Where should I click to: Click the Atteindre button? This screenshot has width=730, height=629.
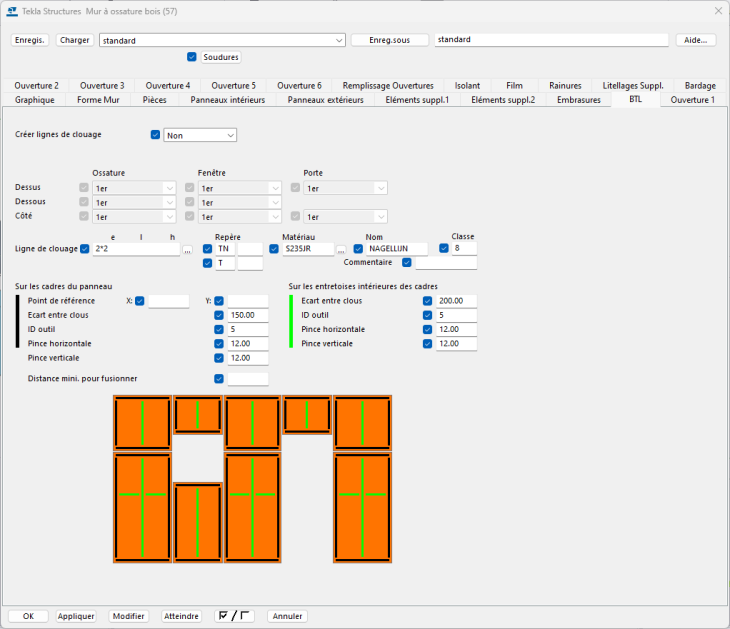(181, 616)
